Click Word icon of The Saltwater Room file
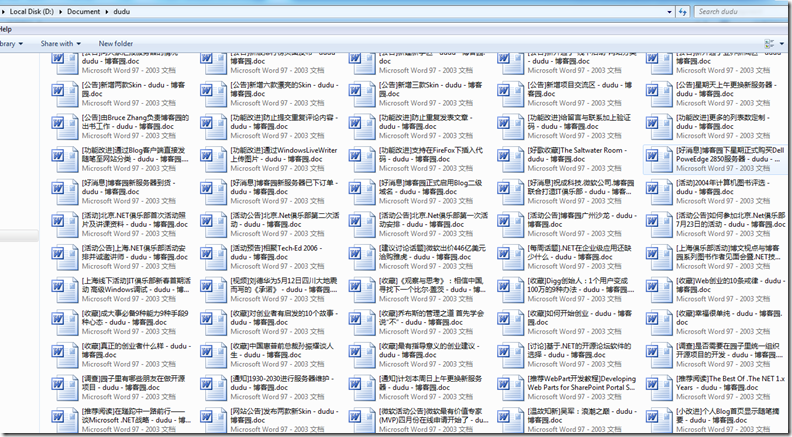Viewport: 792px width, 437px height. pos(510,160)
